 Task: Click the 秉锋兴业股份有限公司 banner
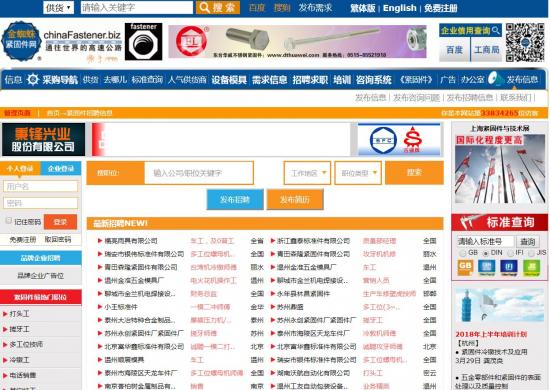[43, 140]
